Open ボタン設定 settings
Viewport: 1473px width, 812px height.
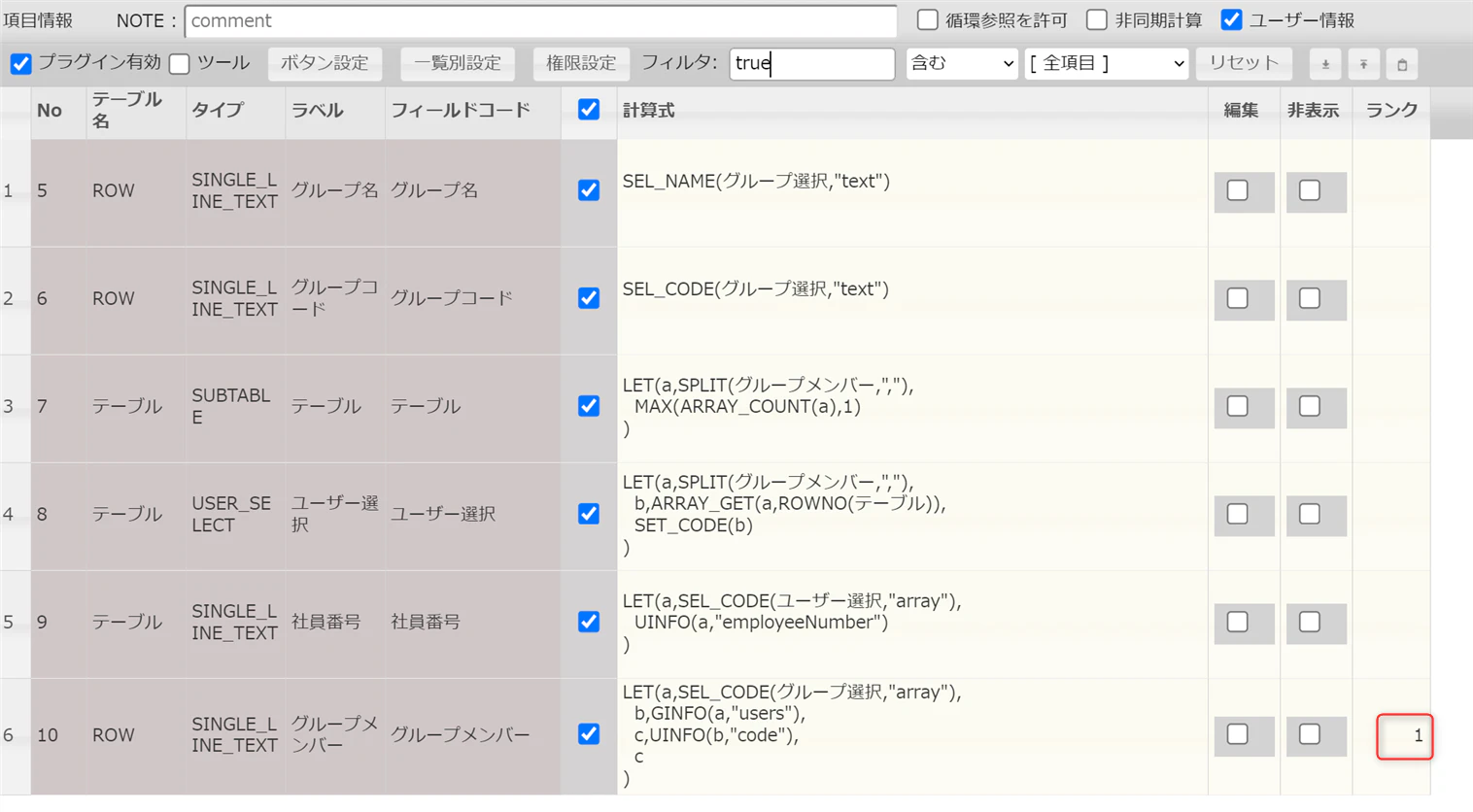pos(325,63)
